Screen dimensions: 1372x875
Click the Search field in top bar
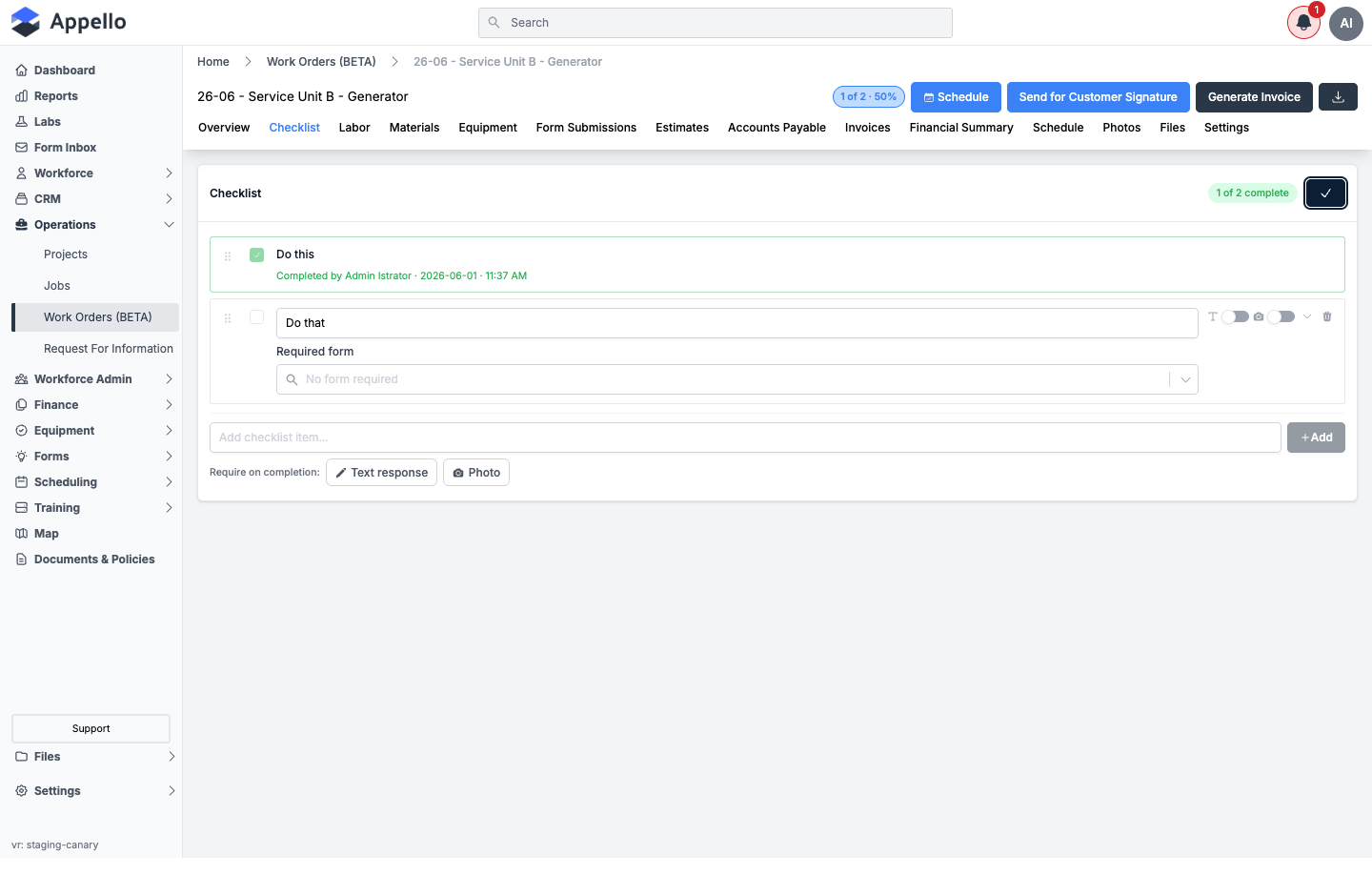pyautogui.click(x=716, y=23)
